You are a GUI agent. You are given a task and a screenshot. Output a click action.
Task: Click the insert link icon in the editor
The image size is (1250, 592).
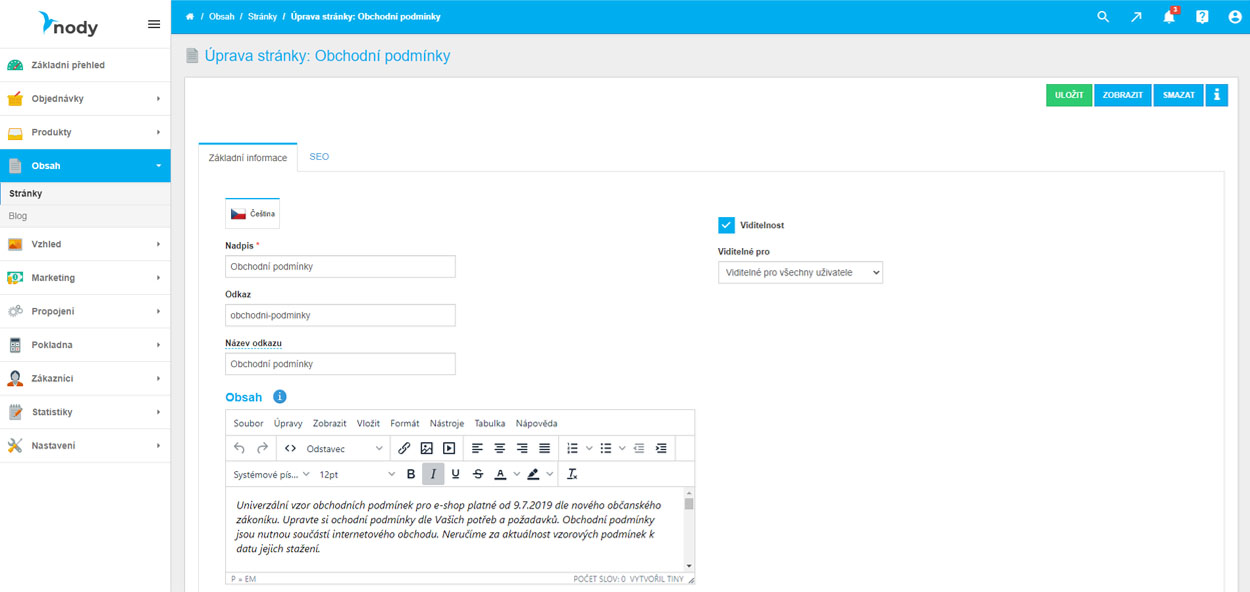coord(404,449)
